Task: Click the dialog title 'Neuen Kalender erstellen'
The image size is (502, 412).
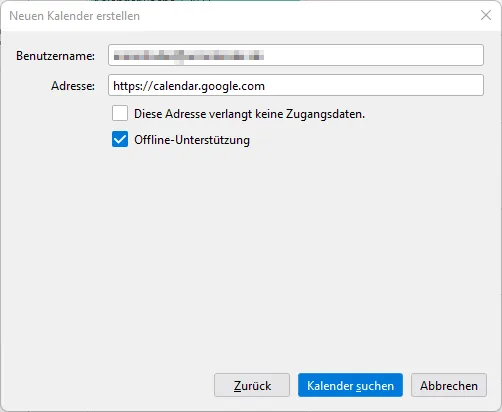Action: click(74, 16)
